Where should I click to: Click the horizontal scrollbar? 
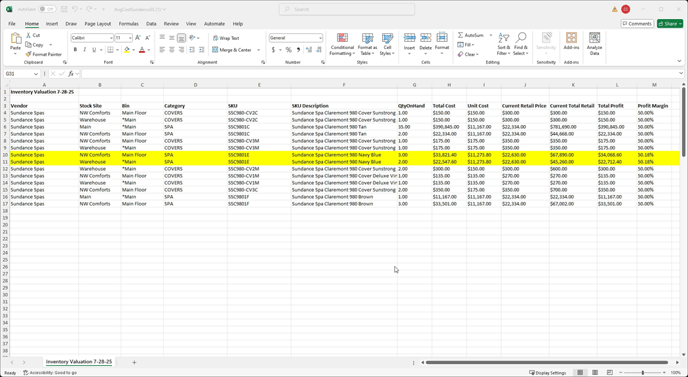tap(547, 363)
